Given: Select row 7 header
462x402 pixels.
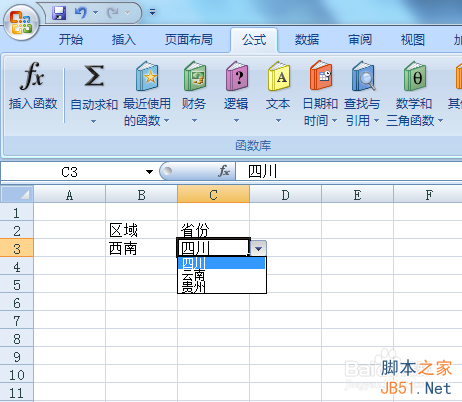Looking at the screenshot, I should pos(17,320).
